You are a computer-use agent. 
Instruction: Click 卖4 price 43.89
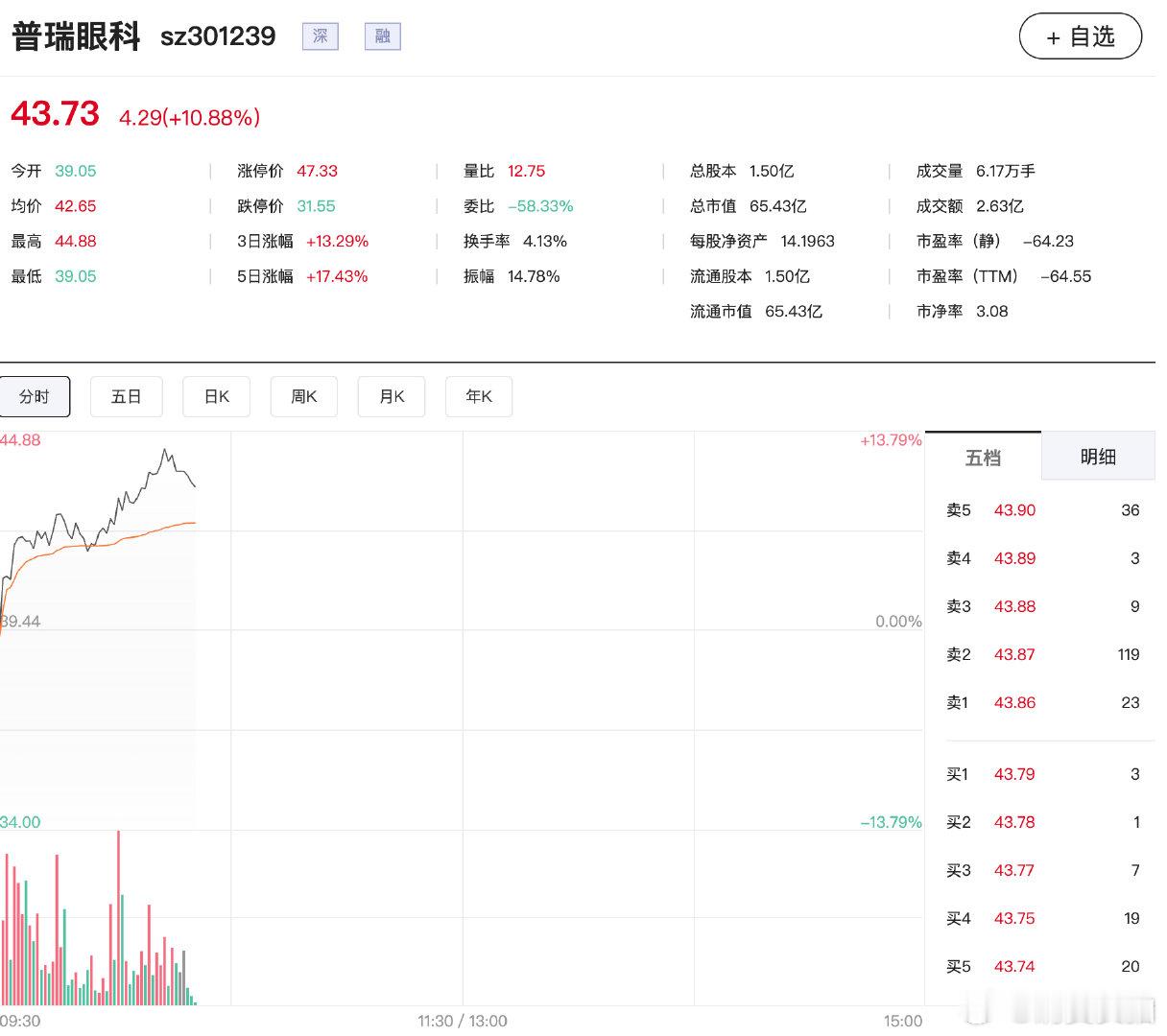click(x=1014, y=558)
